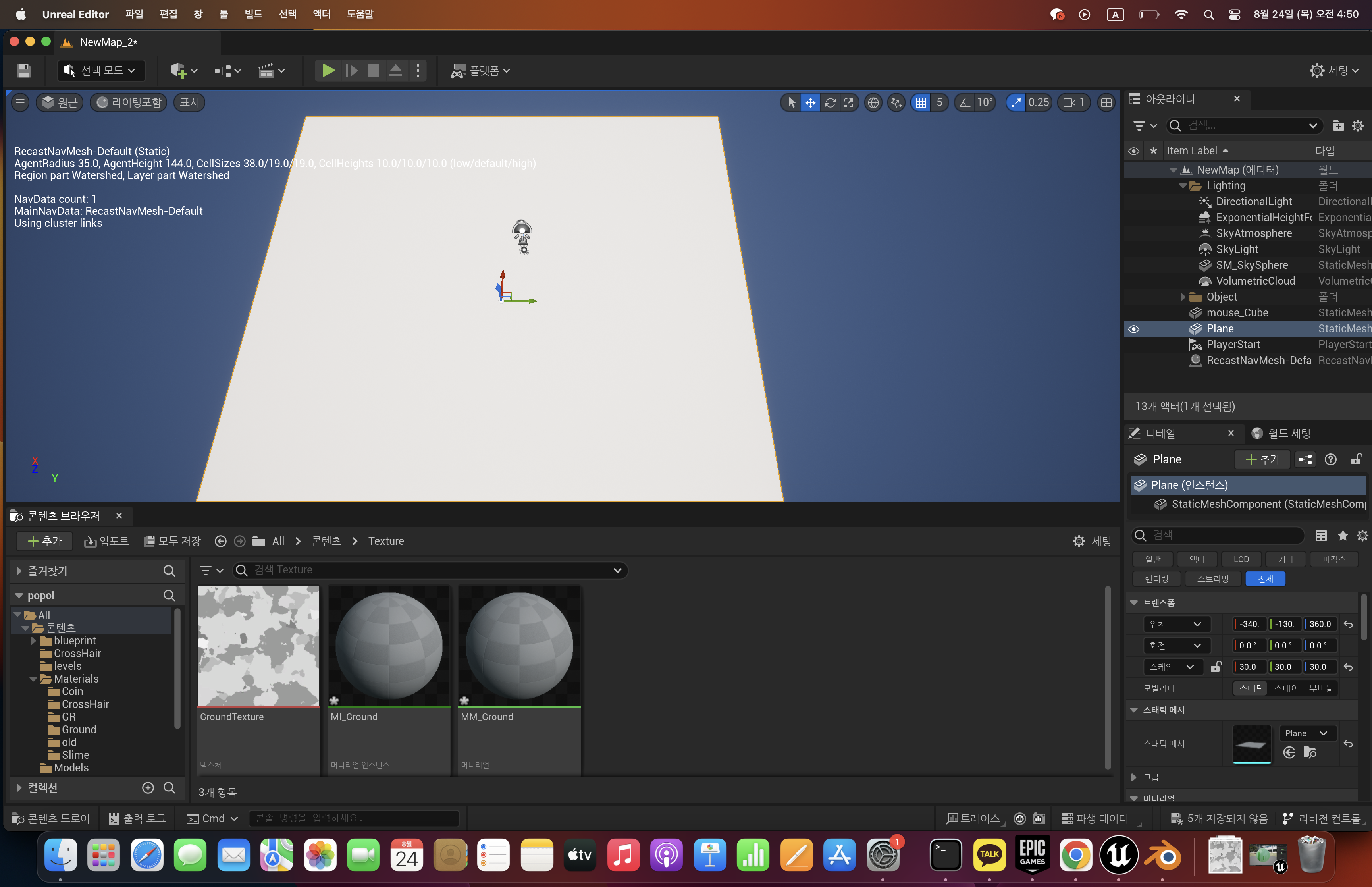Click the 모두 저장 button

click(x=172, y=541)
